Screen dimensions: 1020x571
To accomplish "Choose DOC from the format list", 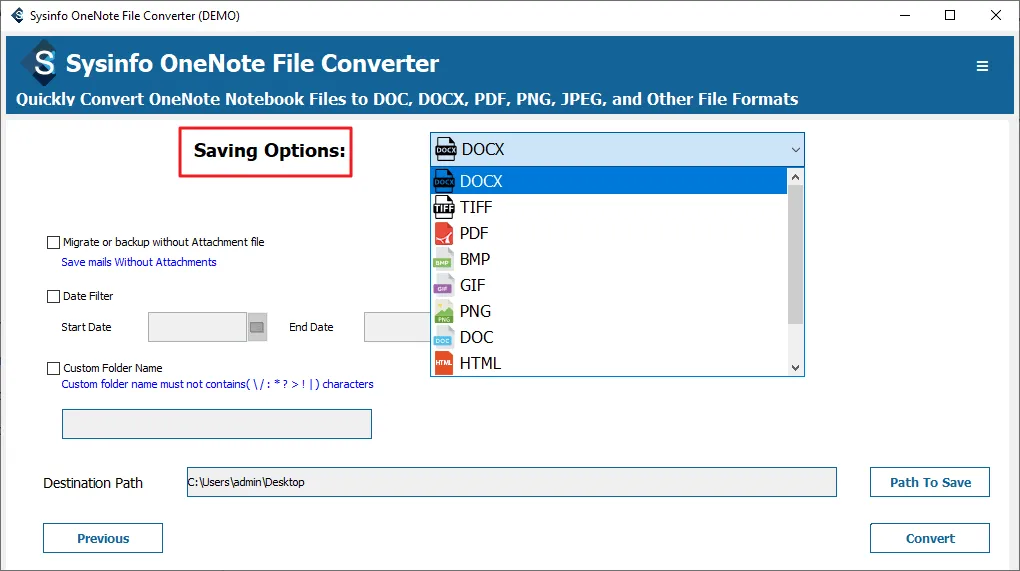I will (609, 337).
